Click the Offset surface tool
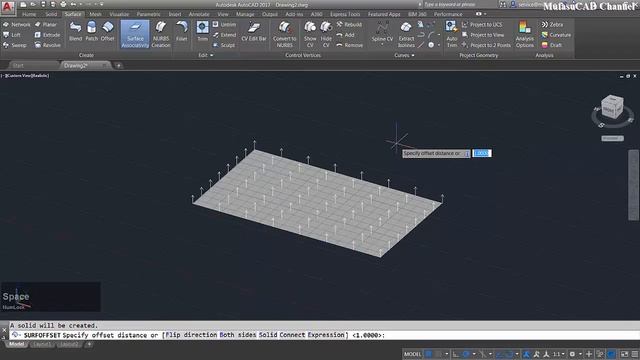This screenshot has width=640, height=360. 107,31
